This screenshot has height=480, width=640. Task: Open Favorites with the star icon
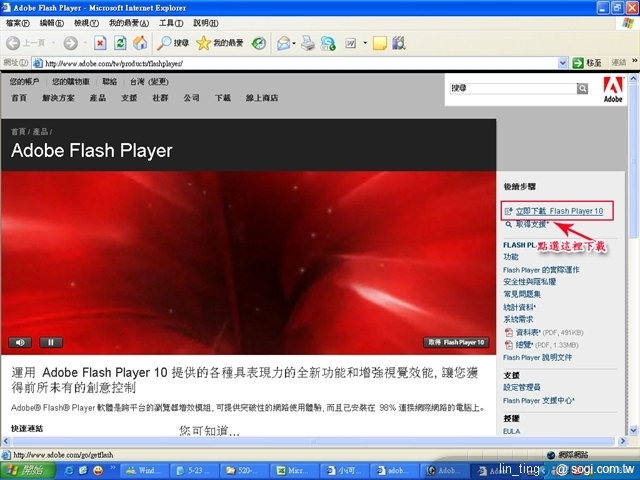tap(219, 43)
